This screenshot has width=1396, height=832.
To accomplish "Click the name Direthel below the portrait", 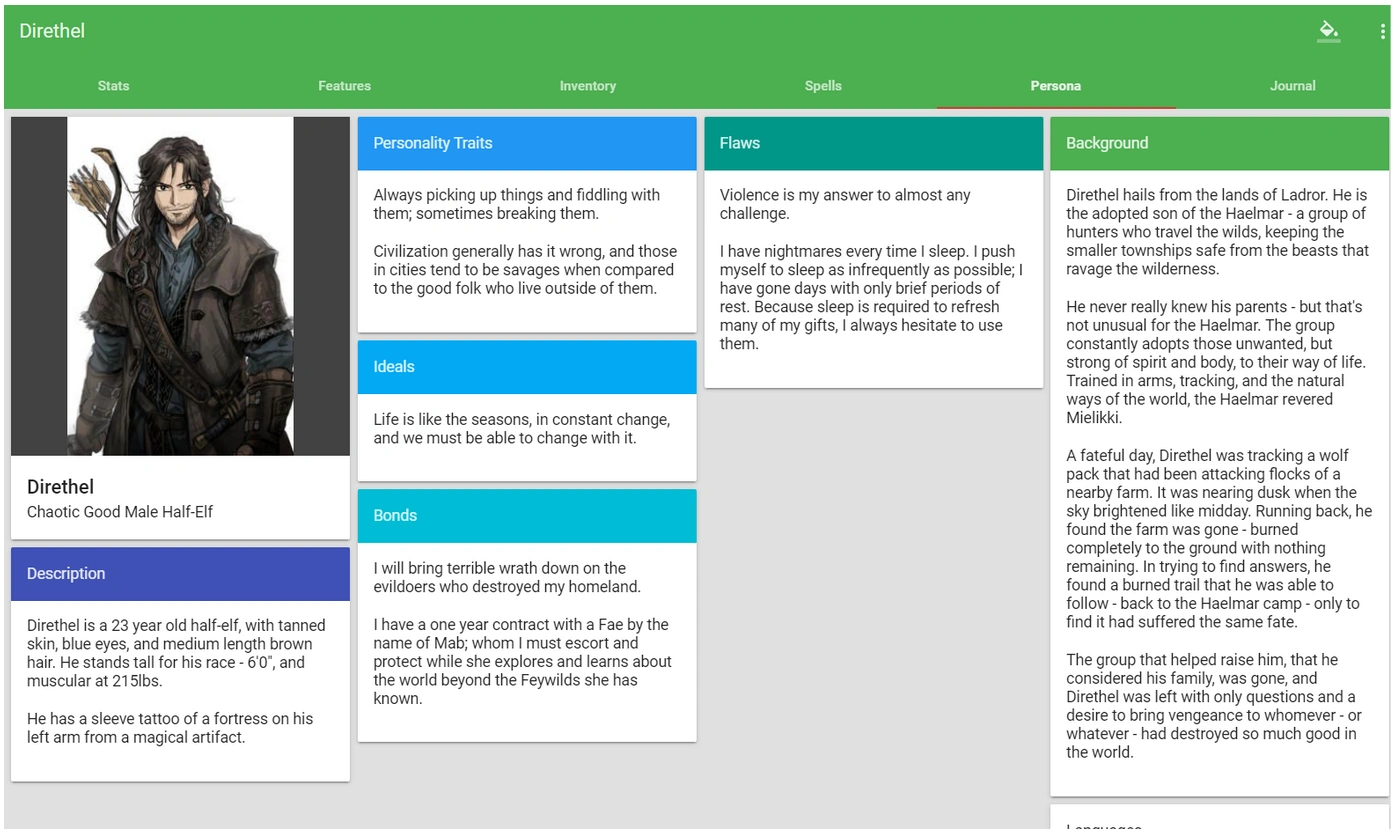I will (60, 487).
